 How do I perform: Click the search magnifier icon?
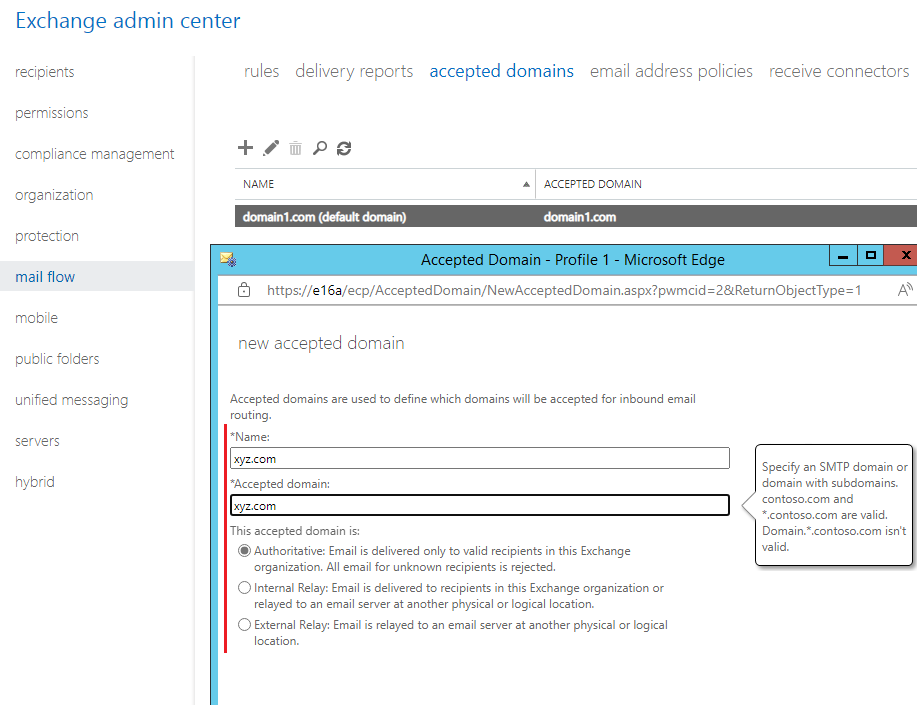pyautogui.click(x=319, y=148)
